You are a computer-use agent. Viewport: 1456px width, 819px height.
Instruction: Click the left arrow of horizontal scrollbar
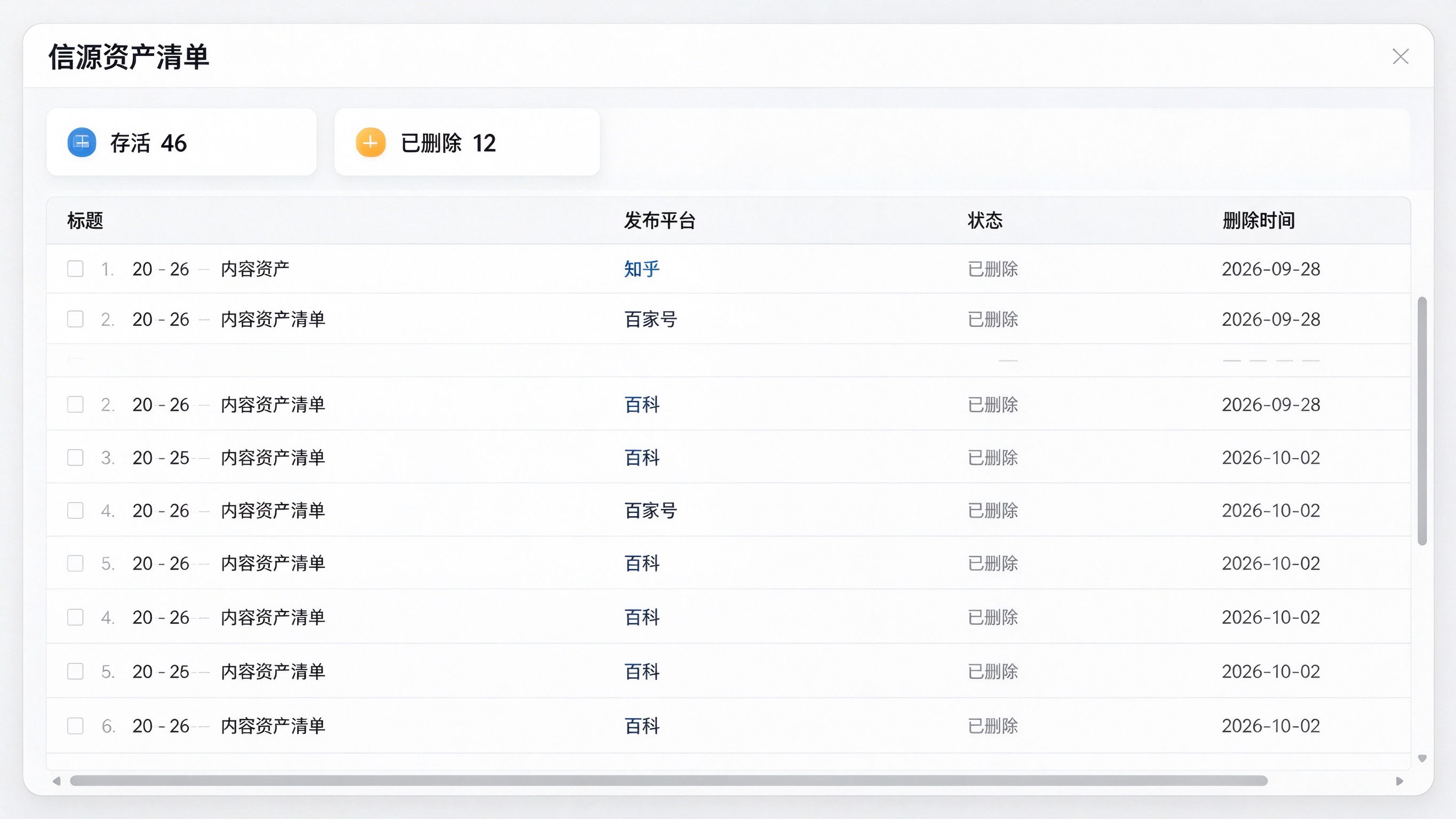57,781
